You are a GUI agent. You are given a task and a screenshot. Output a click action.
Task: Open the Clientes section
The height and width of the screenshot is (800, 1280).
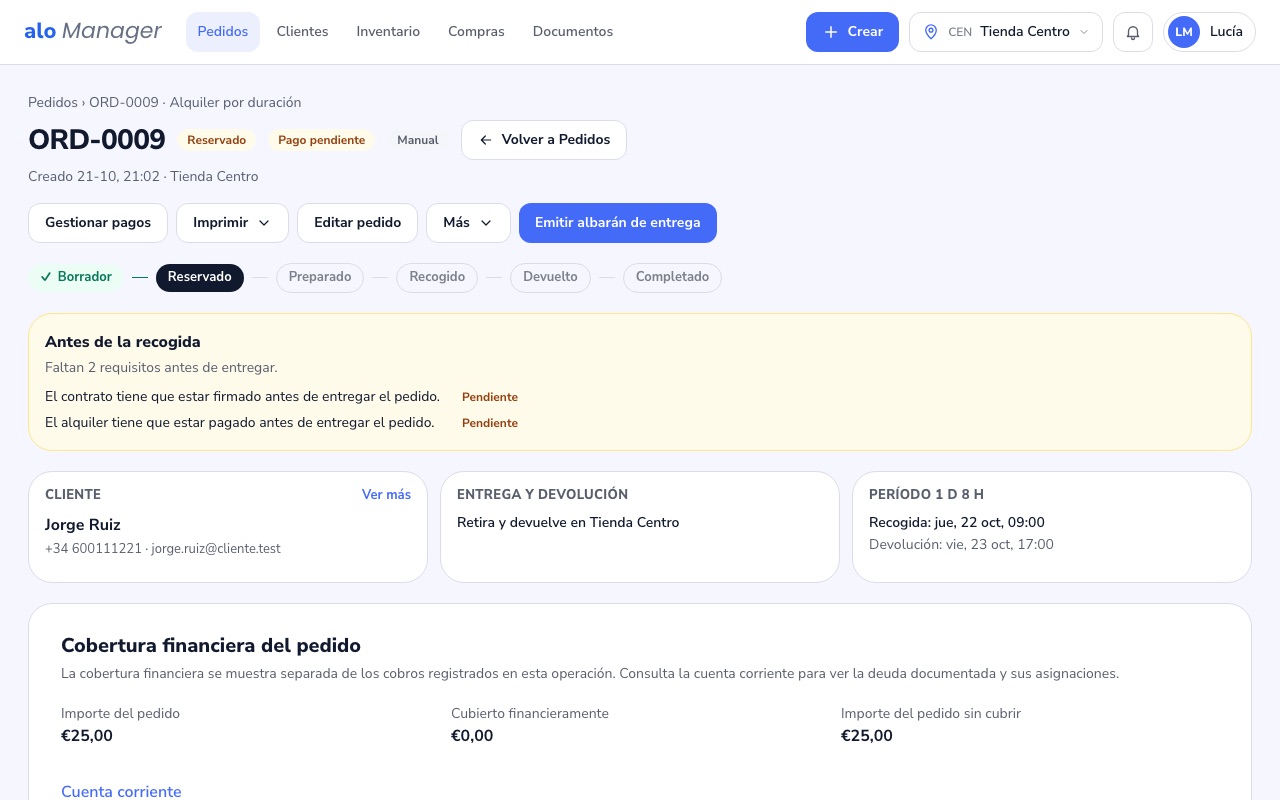[x=303, y=32]
